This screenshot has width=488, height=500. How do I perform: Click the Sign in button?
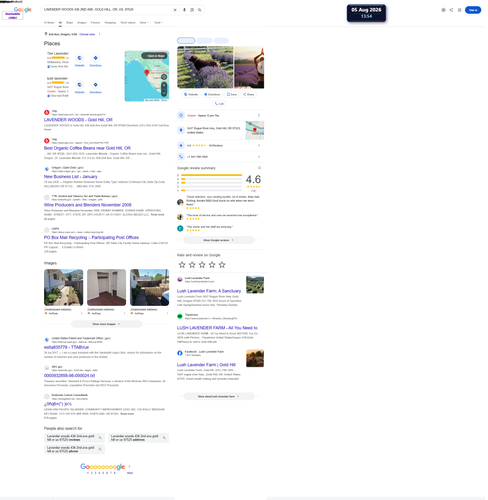tap(473, 10)
